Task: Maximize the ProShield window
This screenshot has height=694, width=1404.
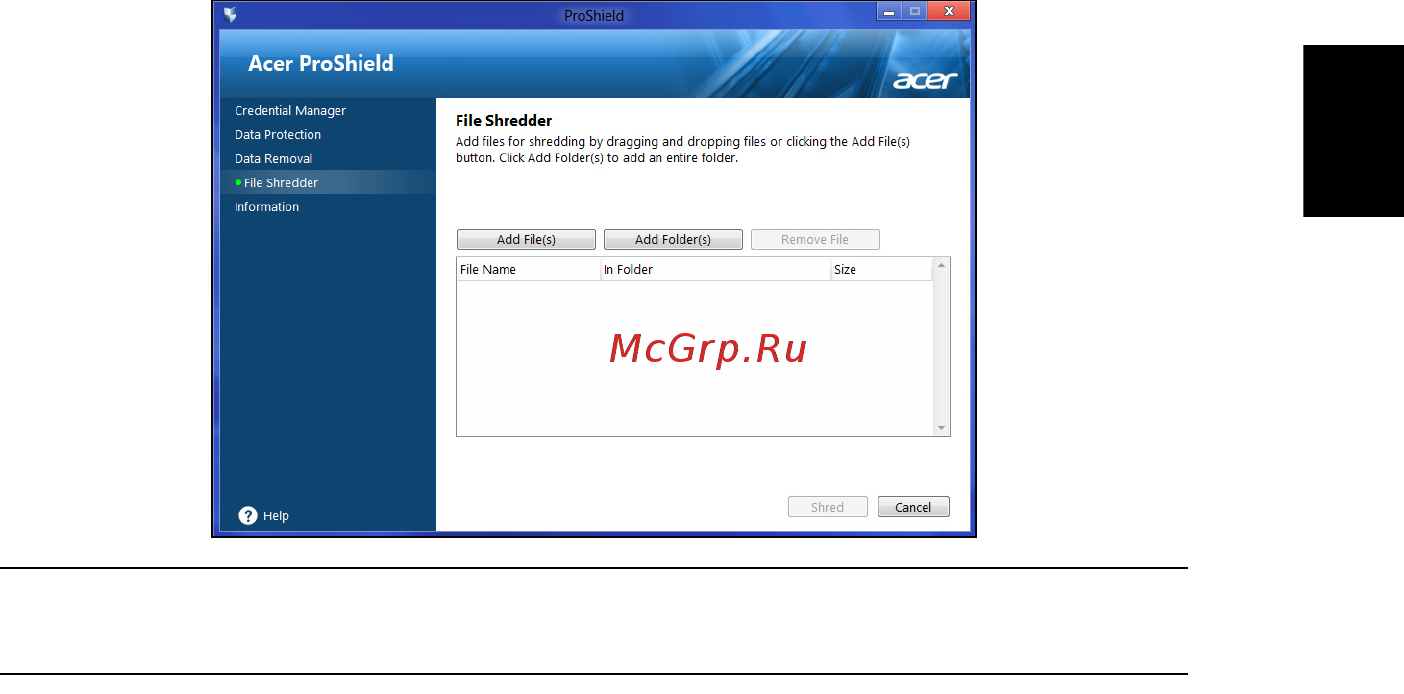Action: 913,11
